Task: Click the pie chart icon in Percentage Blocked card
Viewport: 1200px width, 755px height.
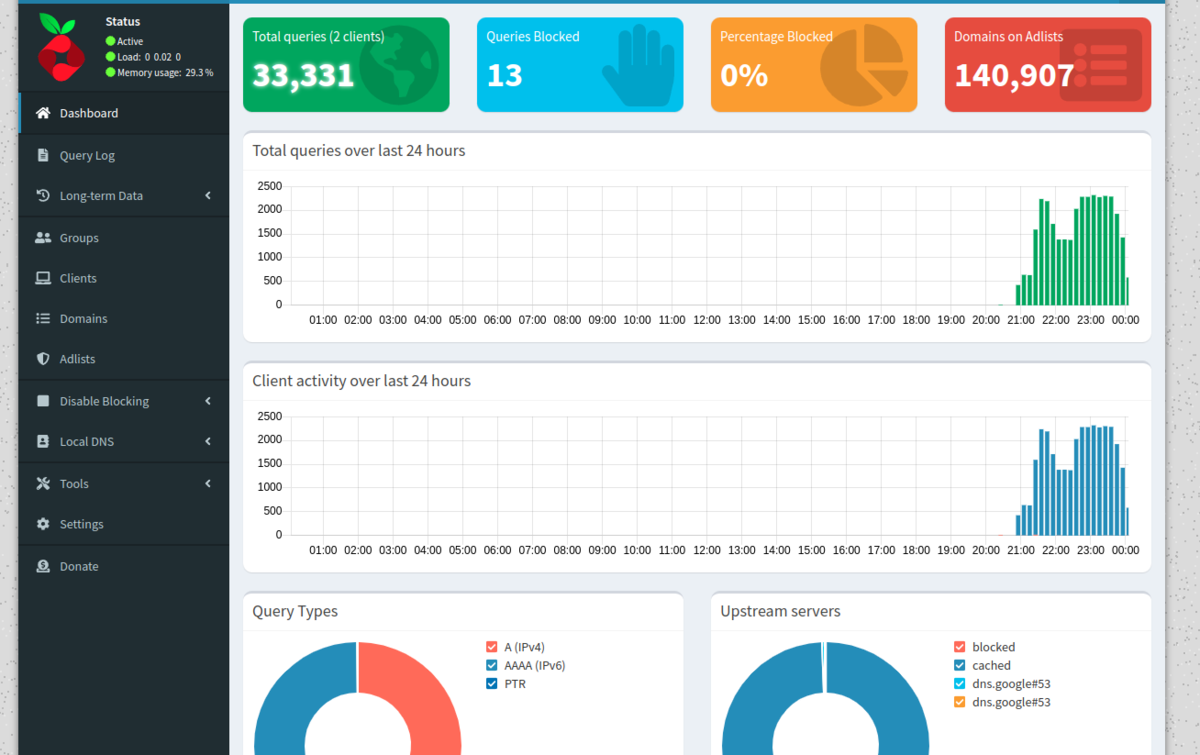Action: pos(864,65)
